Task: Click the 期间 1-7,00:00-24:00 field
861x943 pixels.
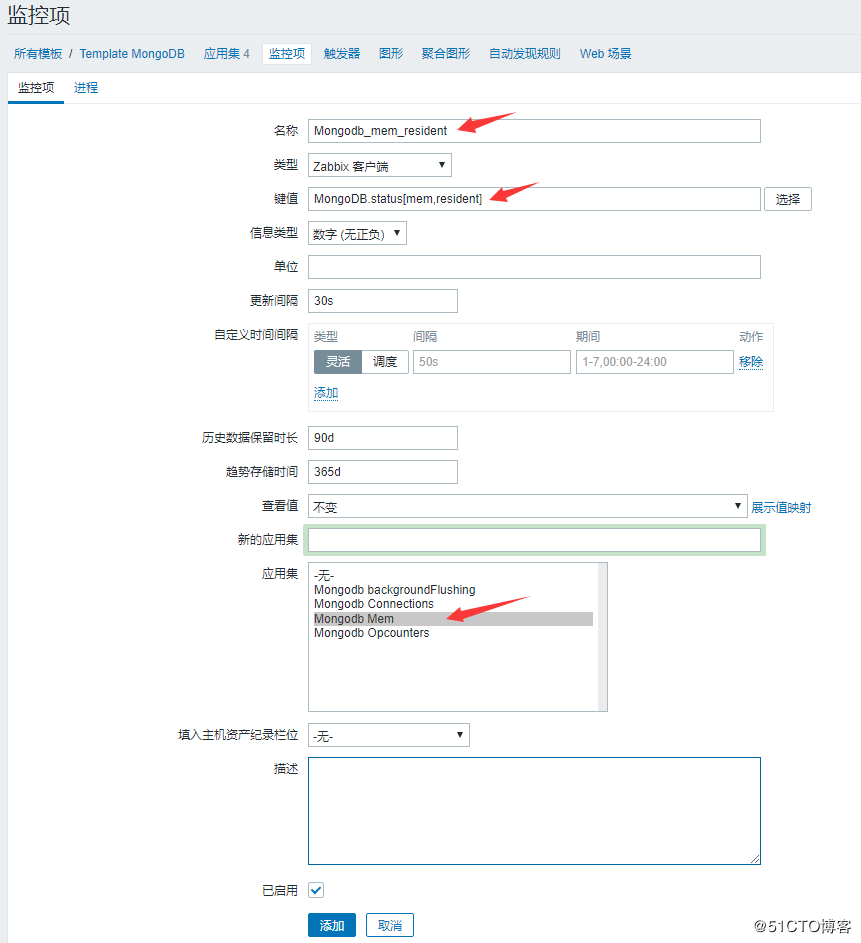Action: [655, 362]
